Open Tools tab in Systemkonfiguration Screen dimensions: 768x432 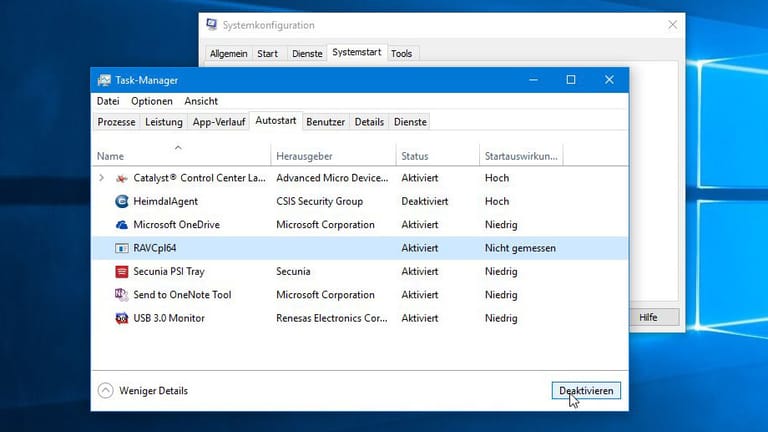click(x=401, y=53)
